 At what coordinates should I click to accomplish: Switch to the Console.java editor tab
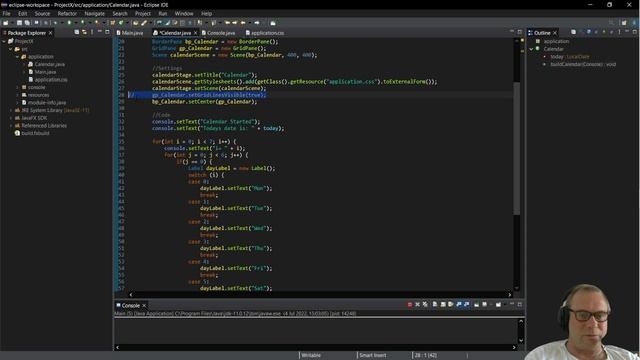click(x=218, y=33)
